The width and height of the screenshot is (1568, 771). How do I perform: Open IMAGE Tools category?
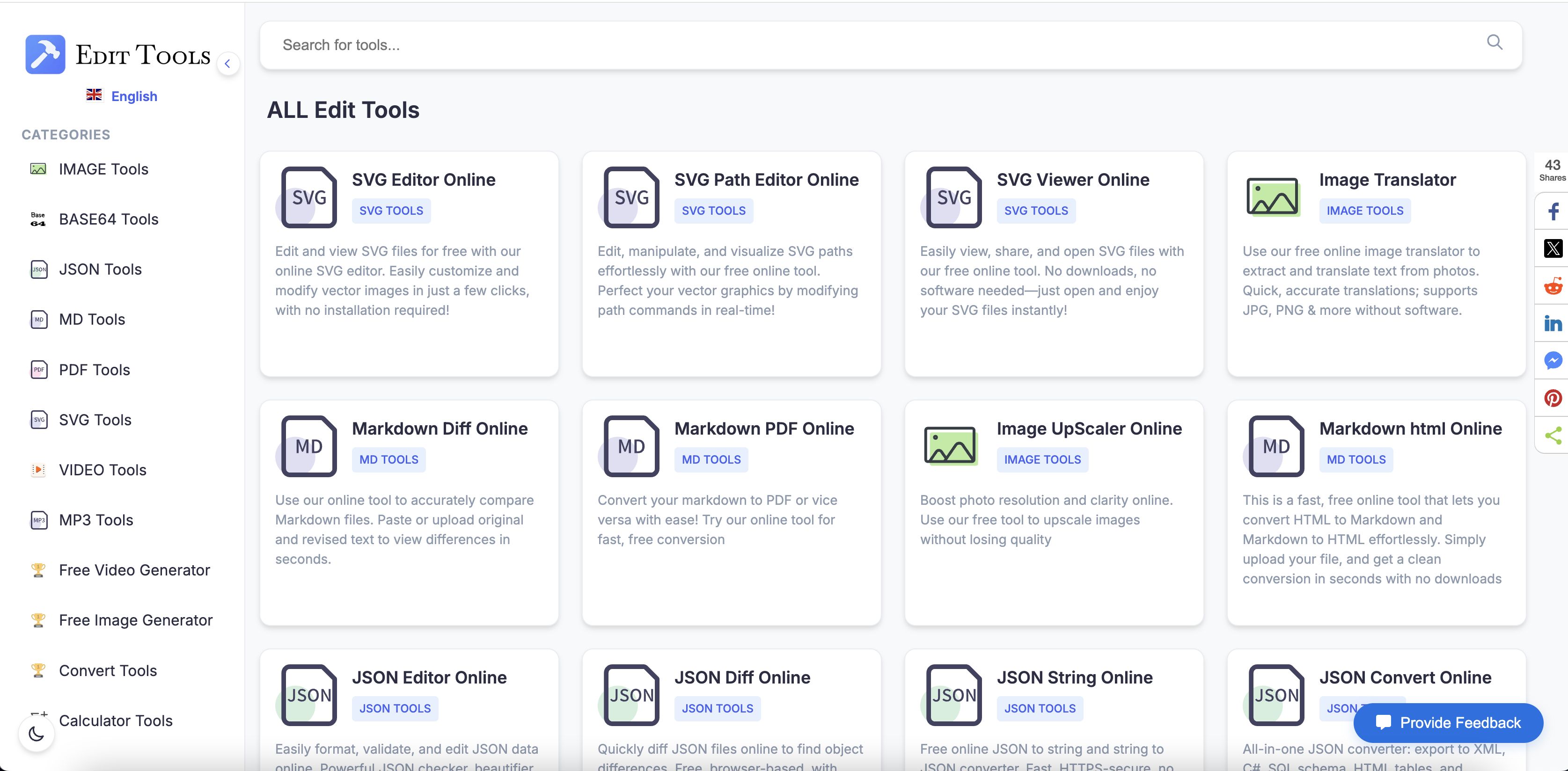coord(103,169)
